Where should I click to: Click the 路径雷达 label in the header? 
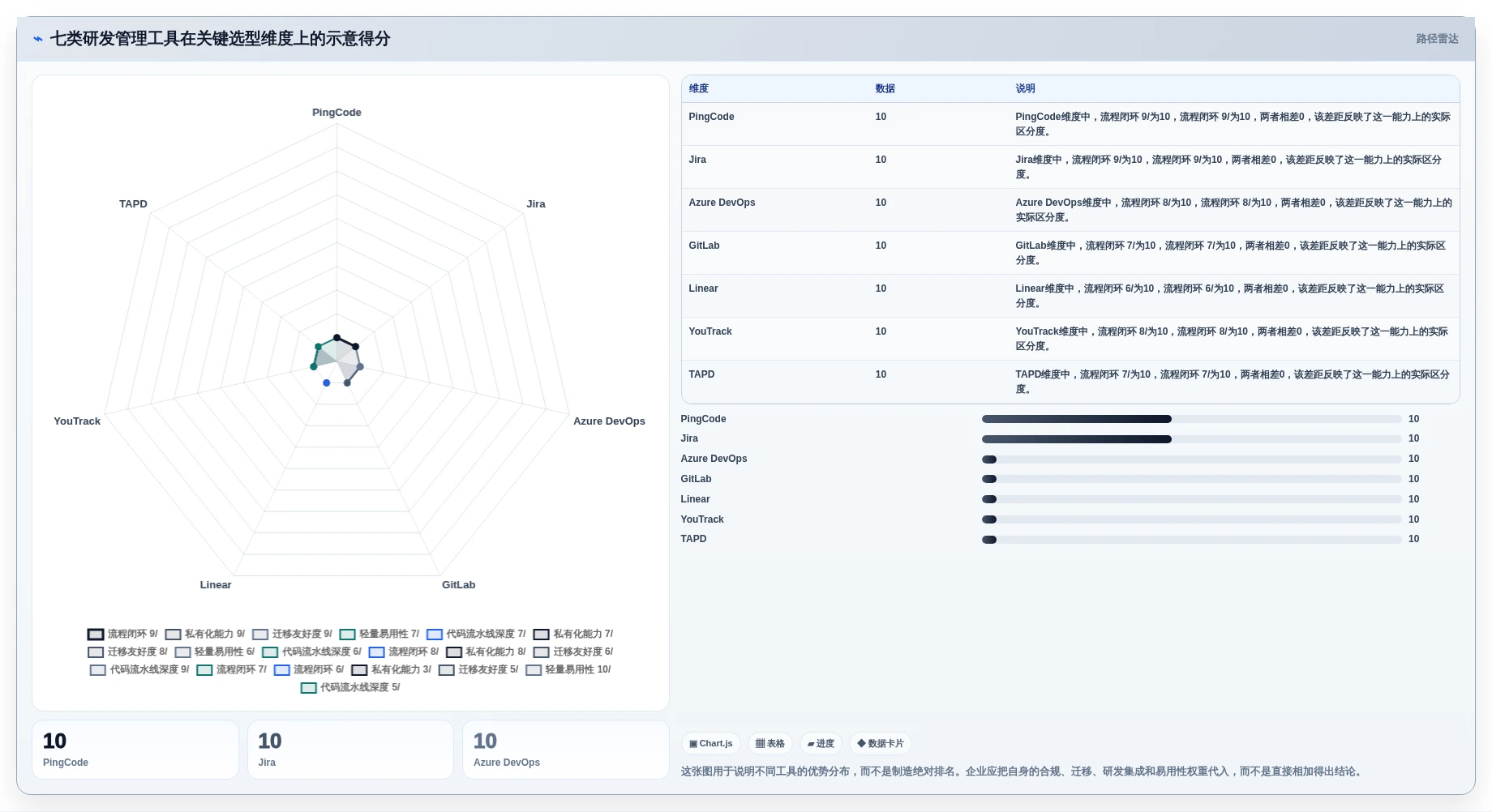pos(1437,39)
